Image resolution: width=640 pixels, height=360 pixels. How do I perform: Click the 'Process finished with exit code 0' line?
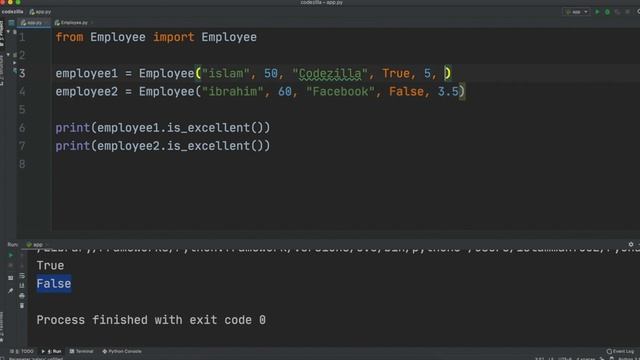[x=151, y=320]
